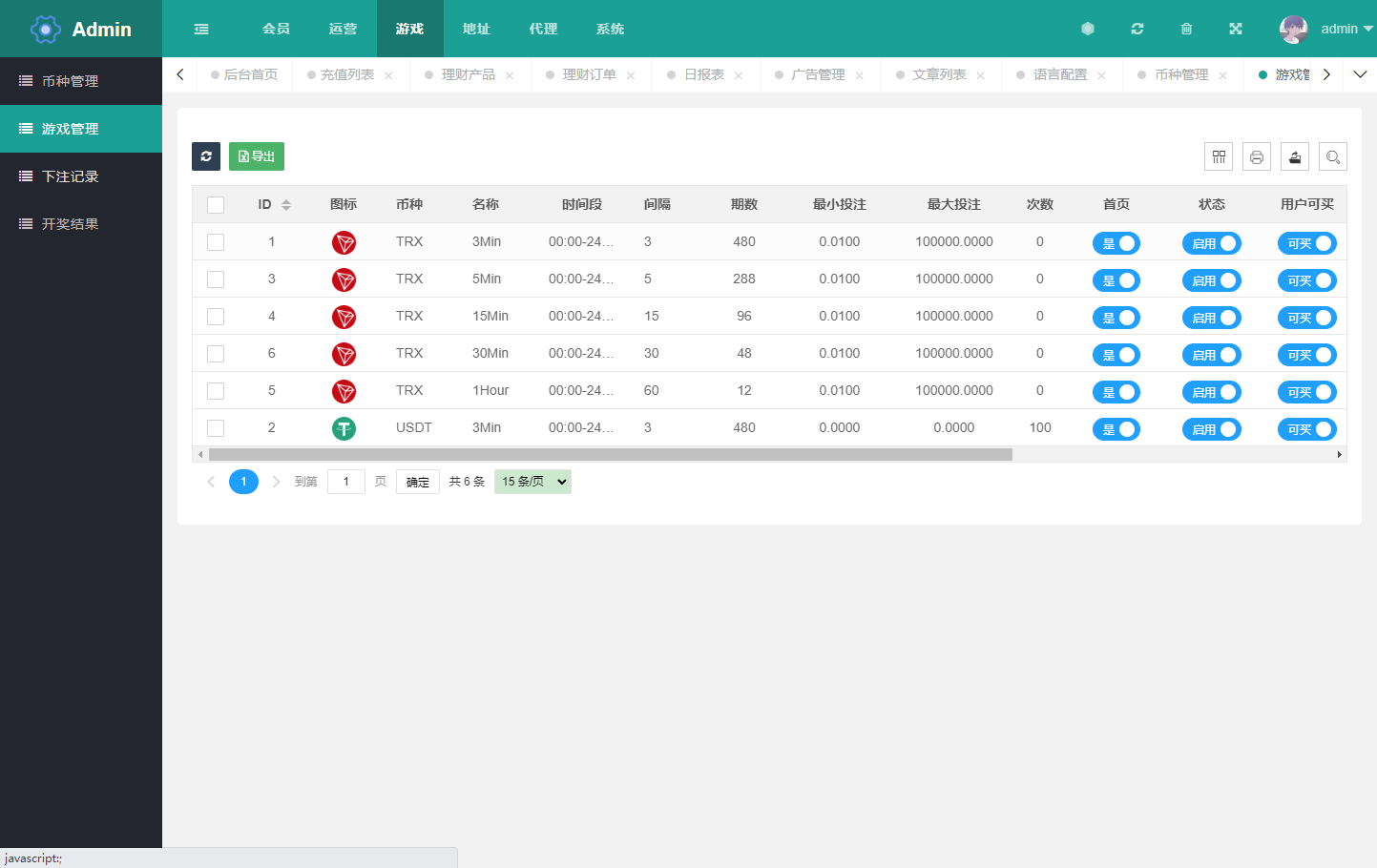Close the 理财产品 tab
This screenshot has width=1377, height=868.
[x=510, y=75]
